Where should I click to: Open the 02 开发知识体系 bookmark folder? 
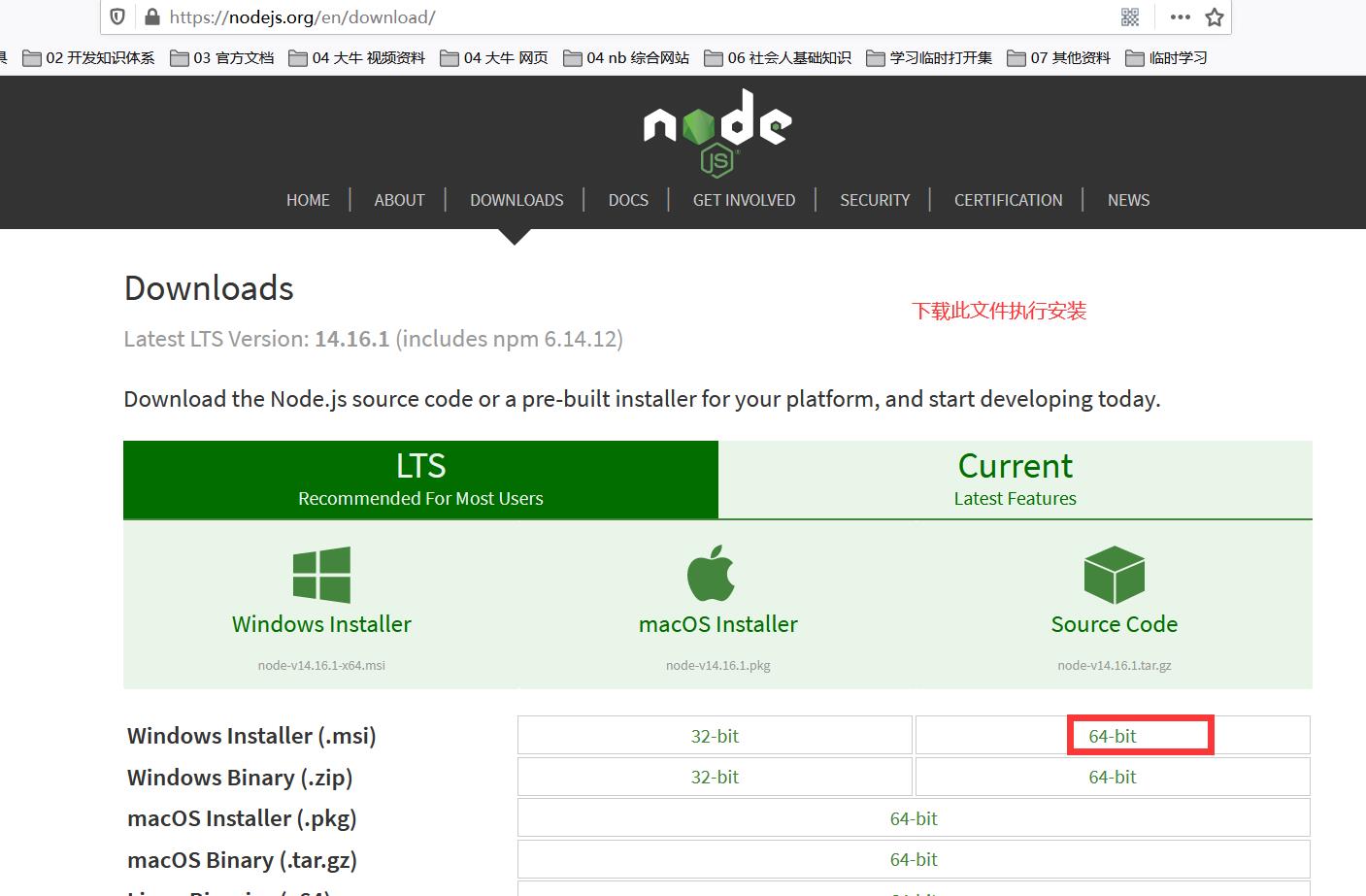pyautogui.click(x=89, y=58)
